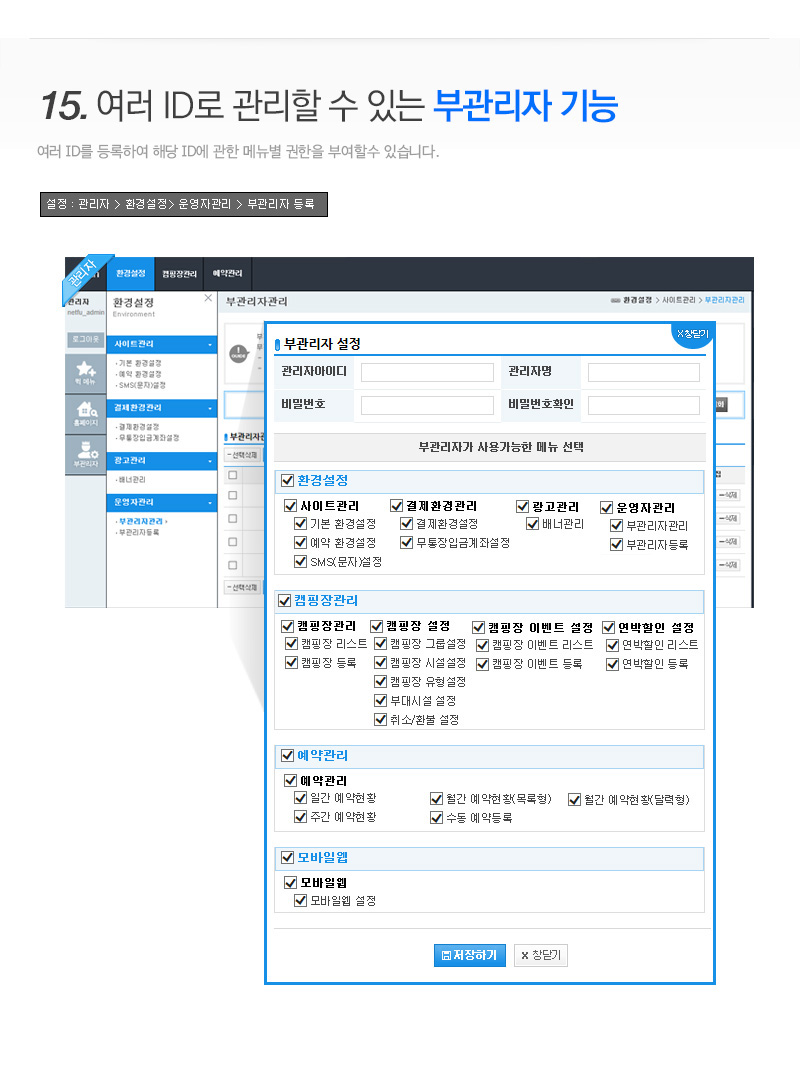
Task: Click the 저장하기 save button
Action: click(469, 956)
